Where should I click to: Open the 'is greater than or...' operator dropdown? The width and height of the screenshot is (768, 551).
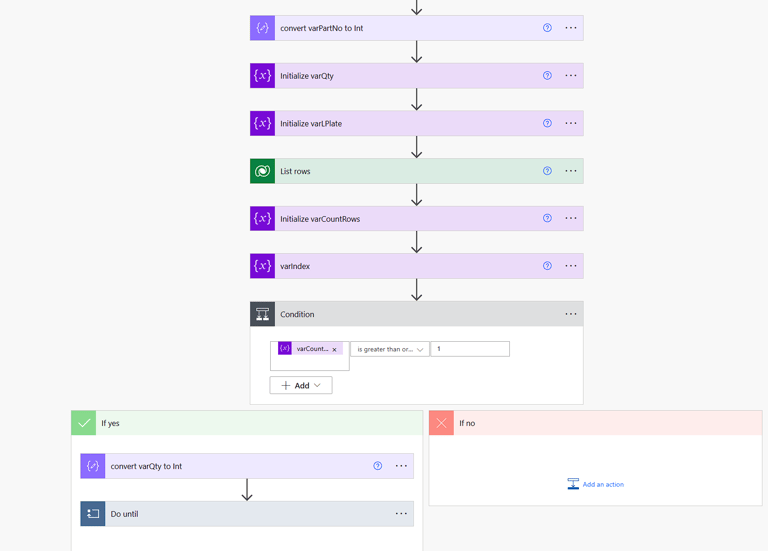(x=390, y=349)
